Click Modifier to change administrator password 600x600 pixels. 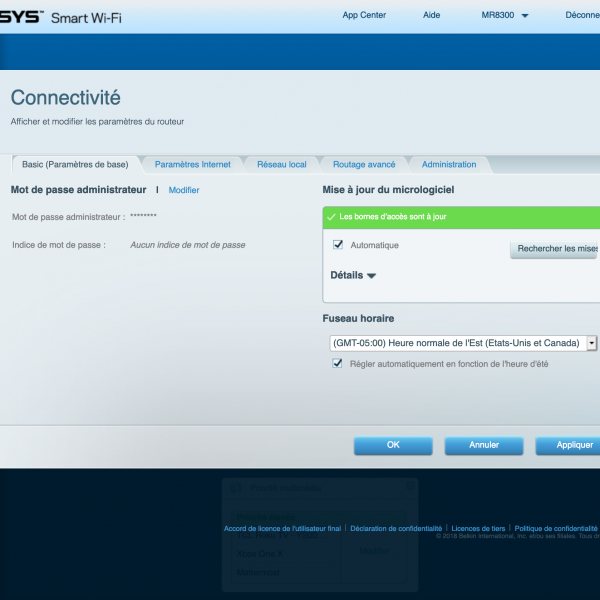pos(184,190)
